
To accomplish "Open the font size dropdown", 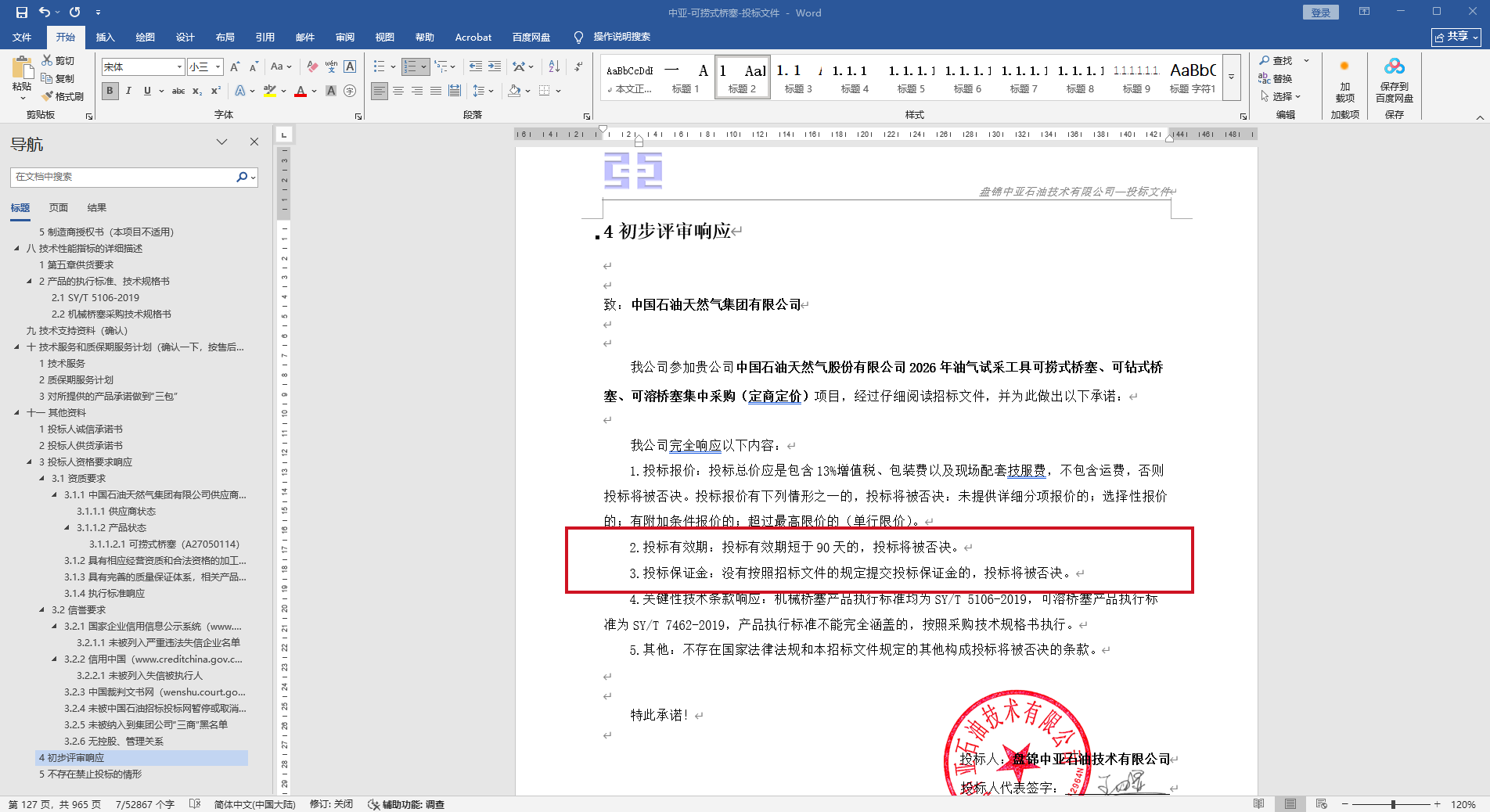I will point(218,67).
